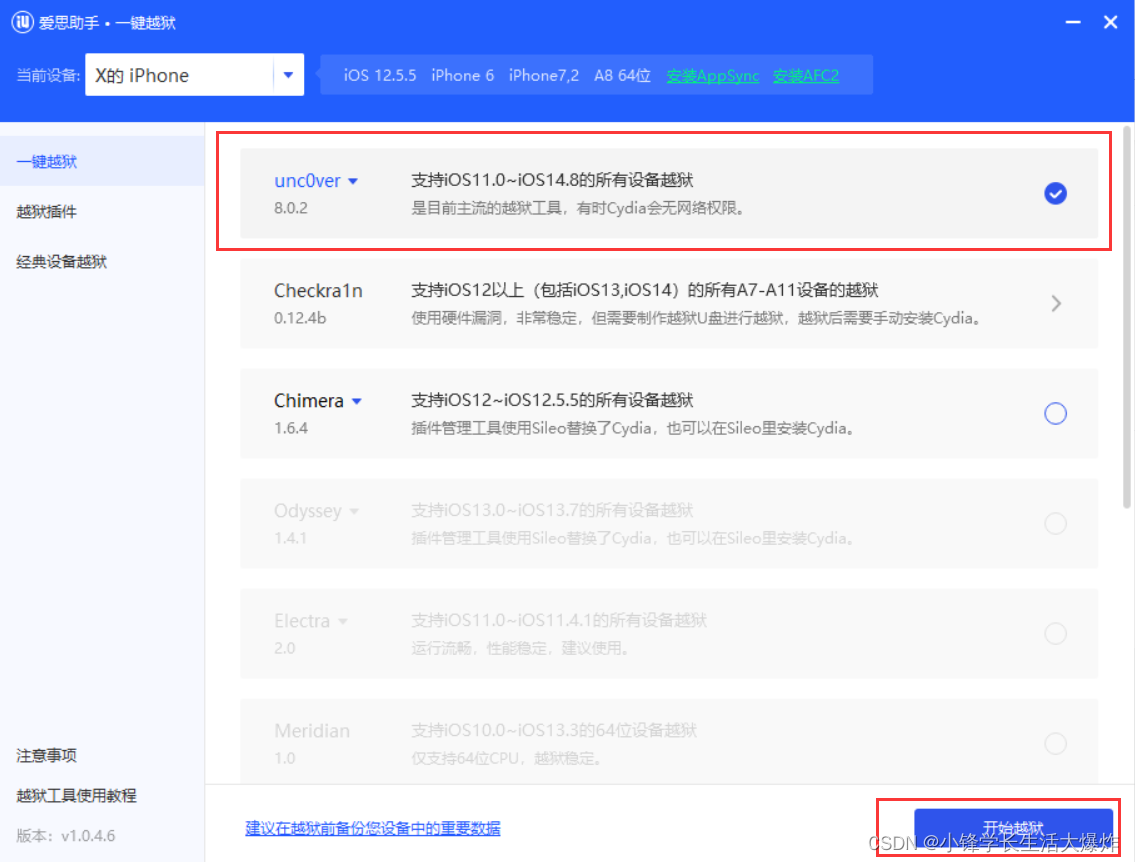Image resolution: width=1135 pixels, height=862 pixels.
Task: Open 越狱工具使用教程 in the sidebar
Action: coord(76,795)
